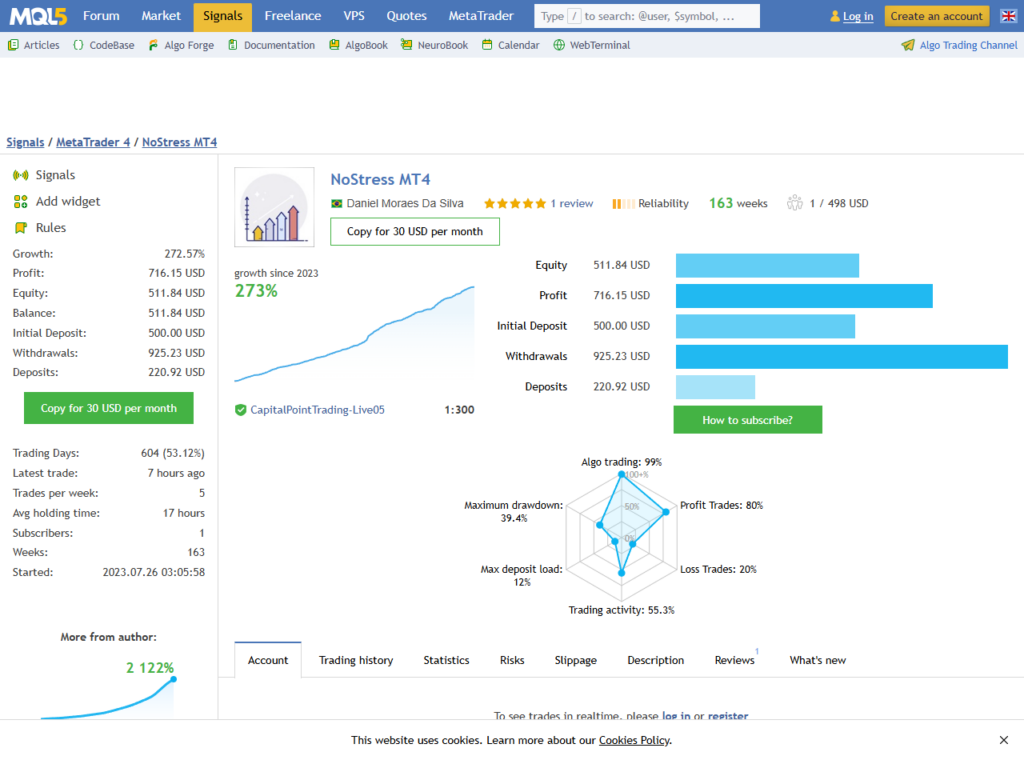The image size is (1024, 760).
Task: View the Slippage tab
Action: (575, 660)
